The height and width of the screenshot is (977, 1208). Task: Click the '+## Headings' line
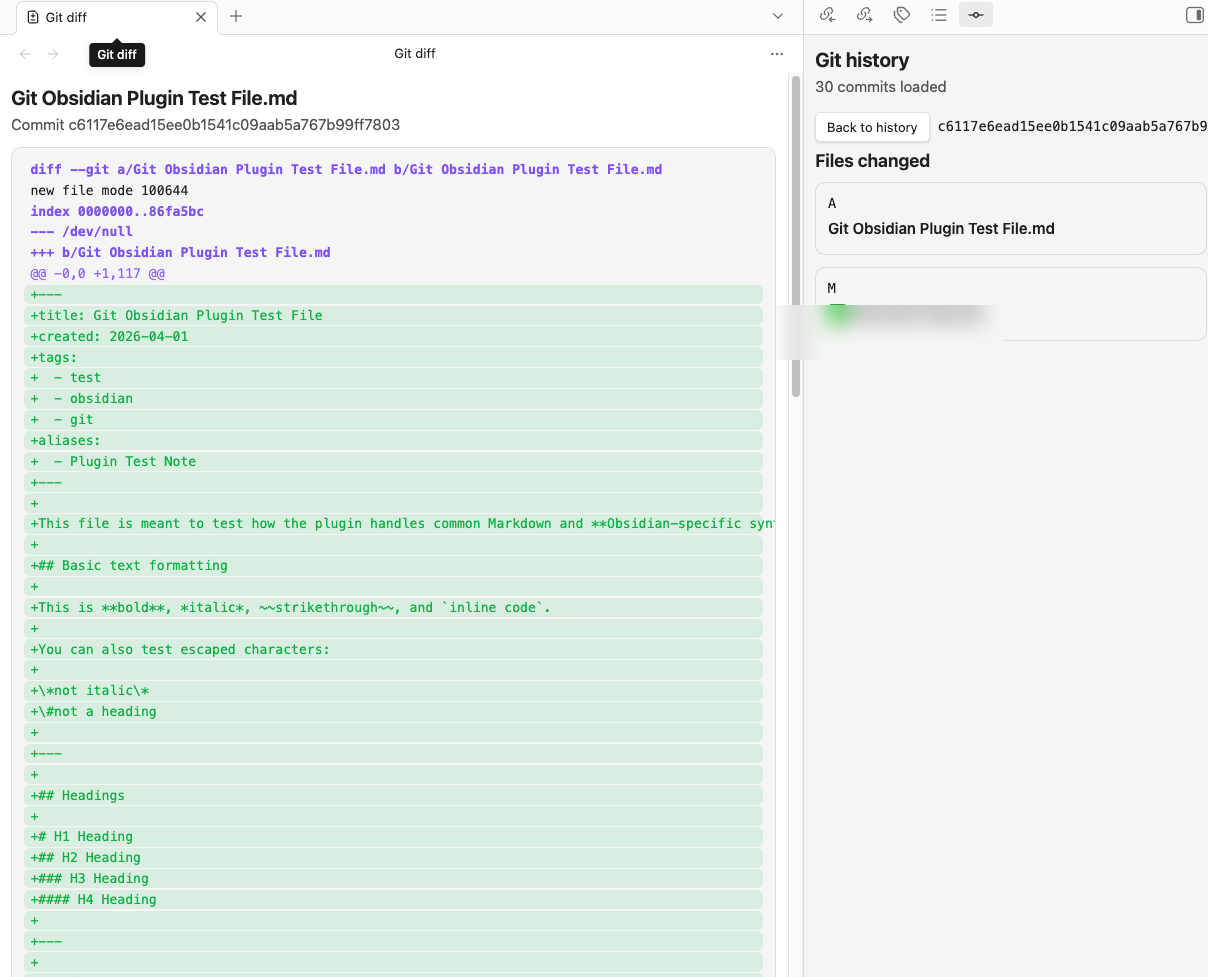pyautogui.click(x=394, y=795)
